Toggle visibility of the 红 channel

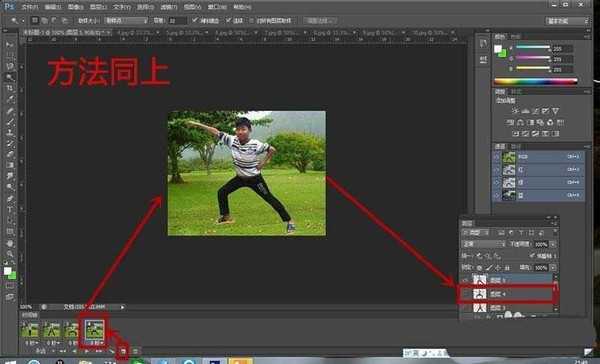click(x=497, y=170)
